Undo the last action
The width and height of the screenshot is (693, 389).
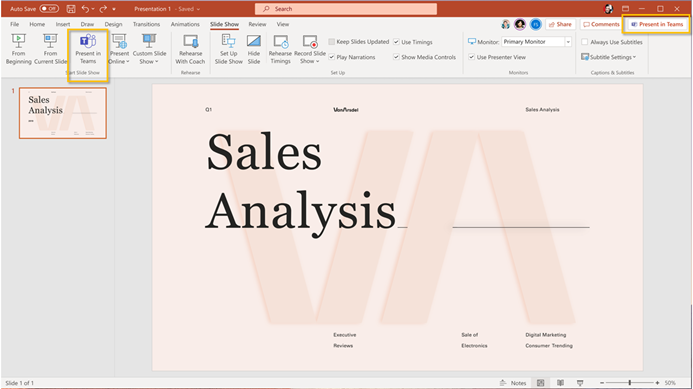pos(85,9)
